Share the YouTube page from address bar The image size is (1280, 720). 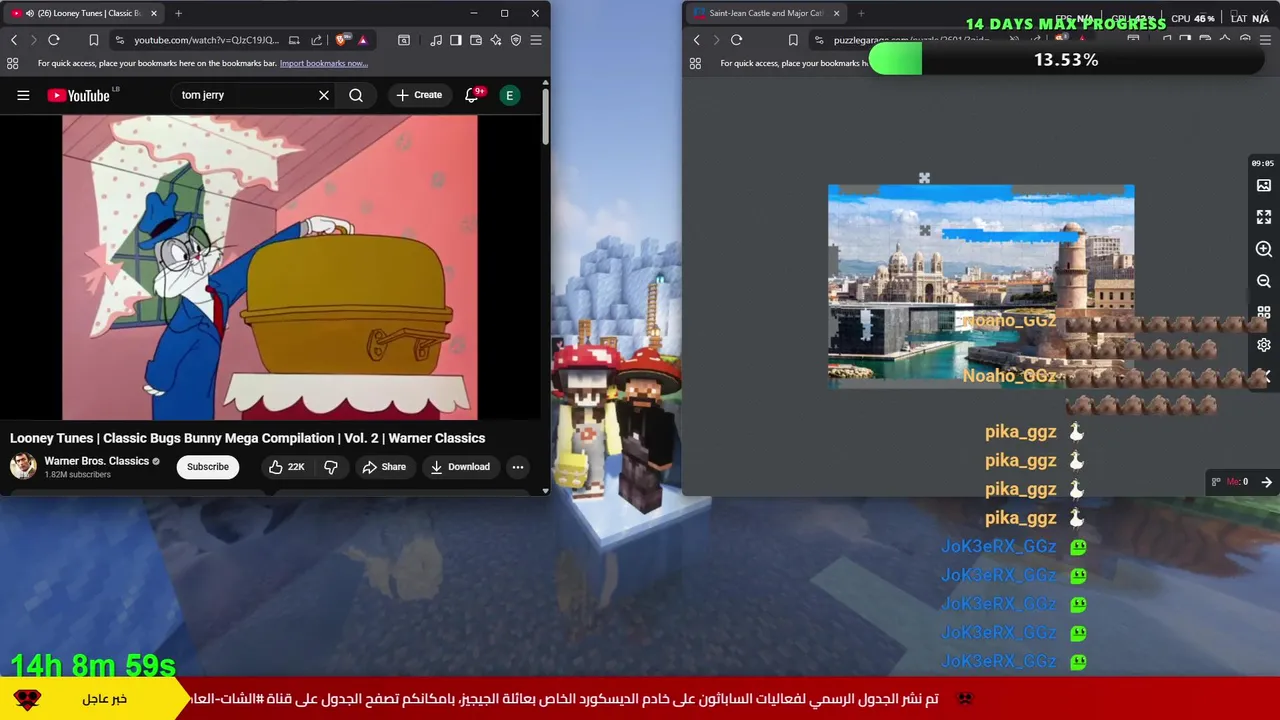(x=316, y=40)
